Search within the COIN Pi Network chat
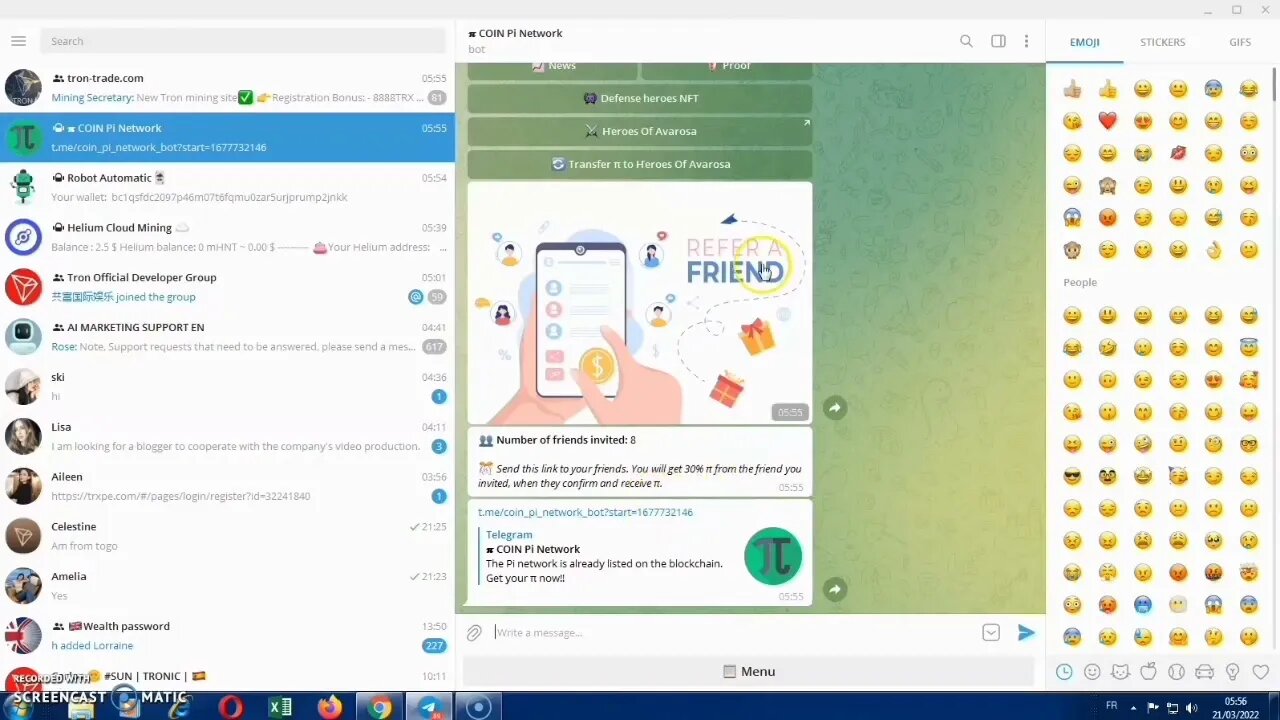This screenshot has height=720, width=1280. point(966,41)
